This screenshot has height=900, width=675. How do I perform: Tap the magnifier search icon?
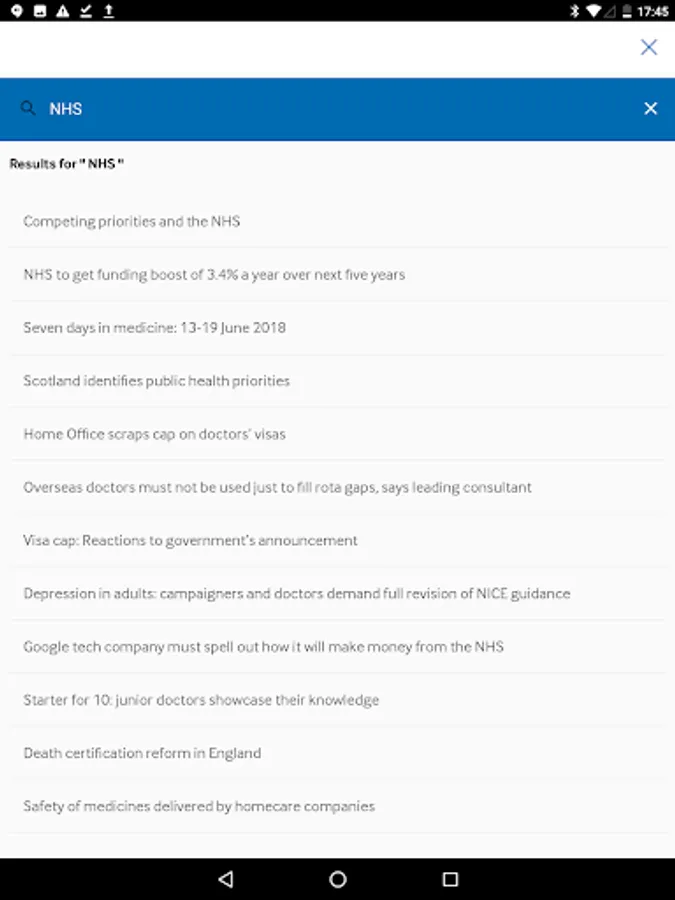28,108
